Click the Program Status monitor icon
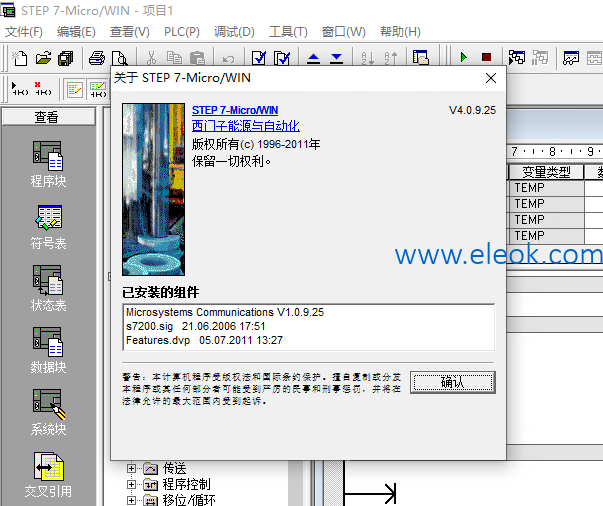The width and height of the screenshot is (603, 506). 516,58
